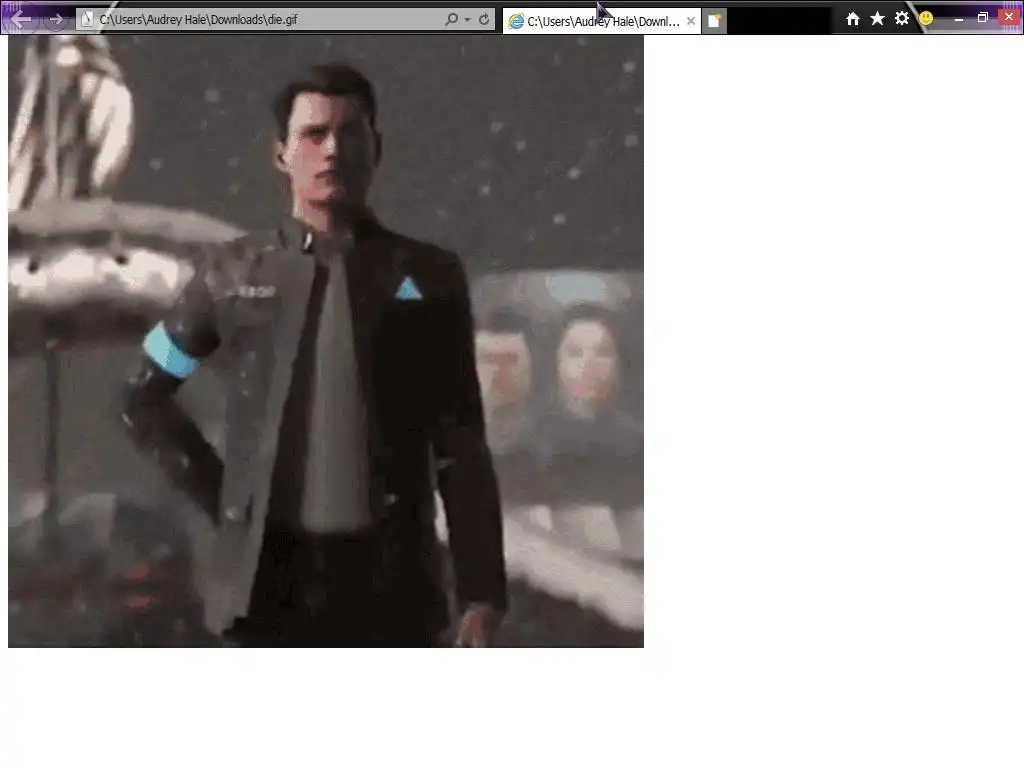Go to the Home page icon
Viewport: 1024px width, 768px height.
853,19
